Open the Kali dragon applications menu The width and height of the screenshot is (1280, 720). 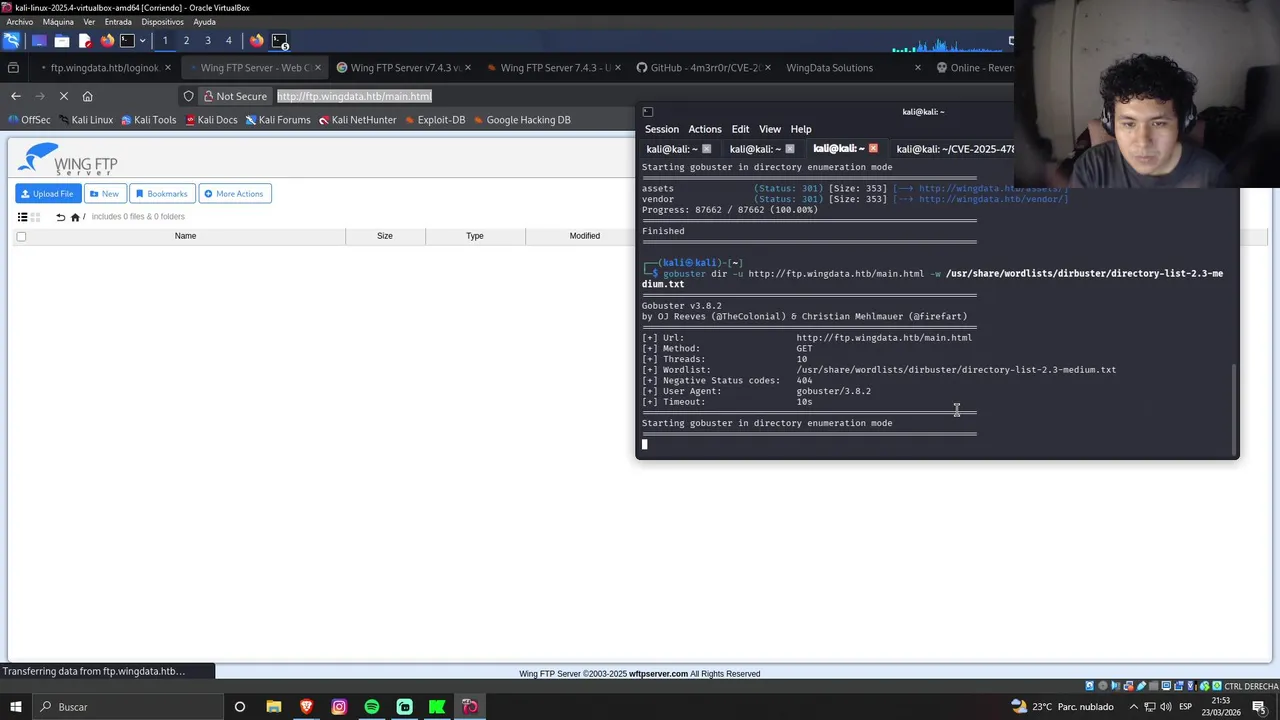(x=11, y=41)
